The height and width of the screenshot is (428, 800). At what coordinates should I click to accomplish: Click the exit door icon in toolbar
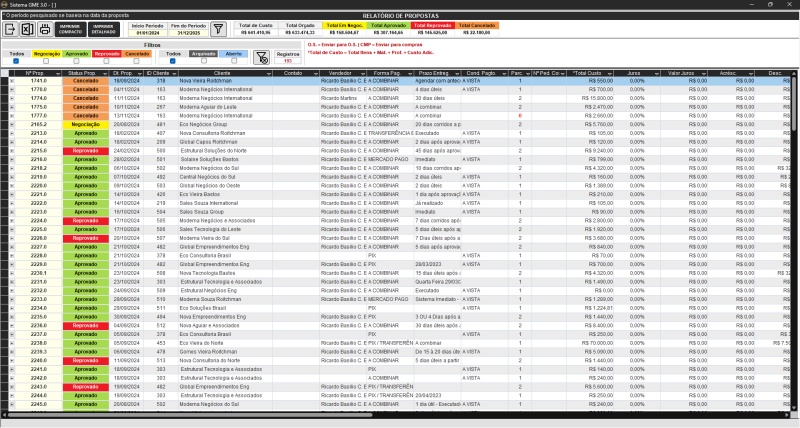point(12,29)
